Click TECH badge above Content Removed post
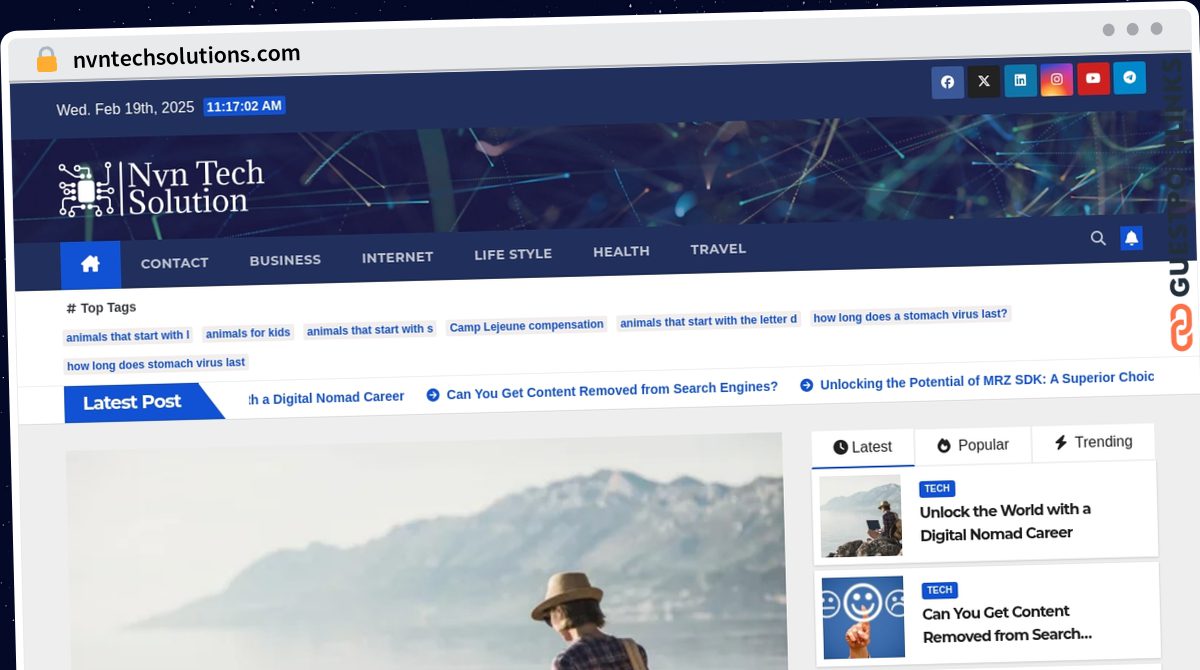The image size is (1200, 670). (939, 590)
